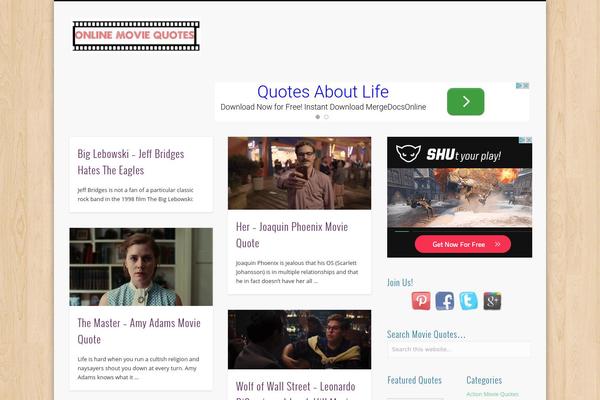Viewport: 600px width, 400px height.
Task: Click the SHUt your play ad game image
Action: tap(459, 198)
